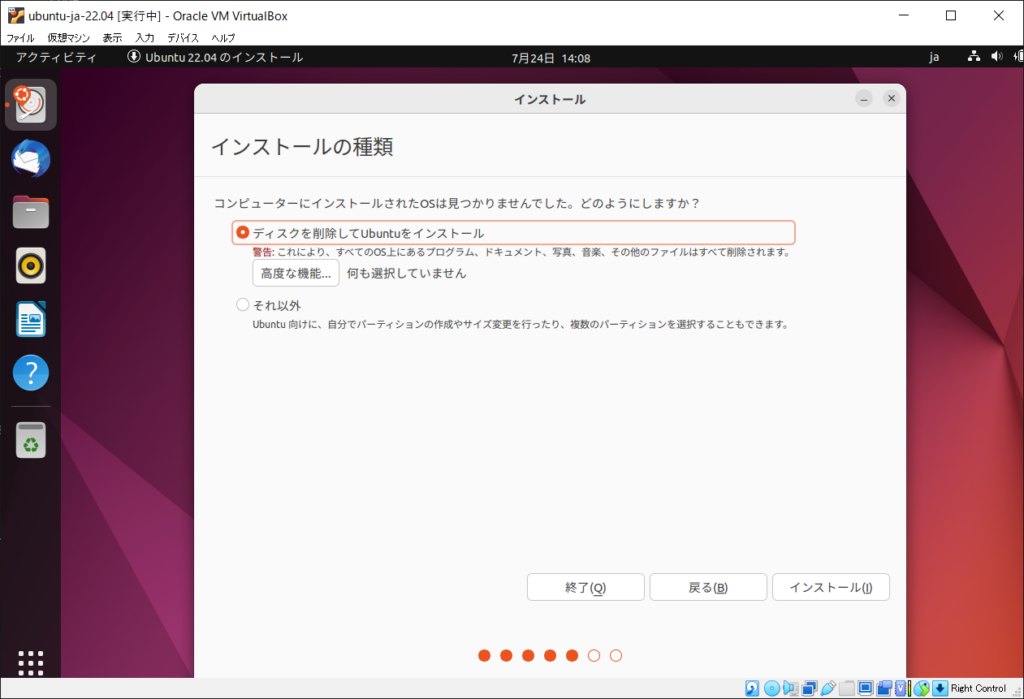Click the battery icon in top bar

point(1018,57)
